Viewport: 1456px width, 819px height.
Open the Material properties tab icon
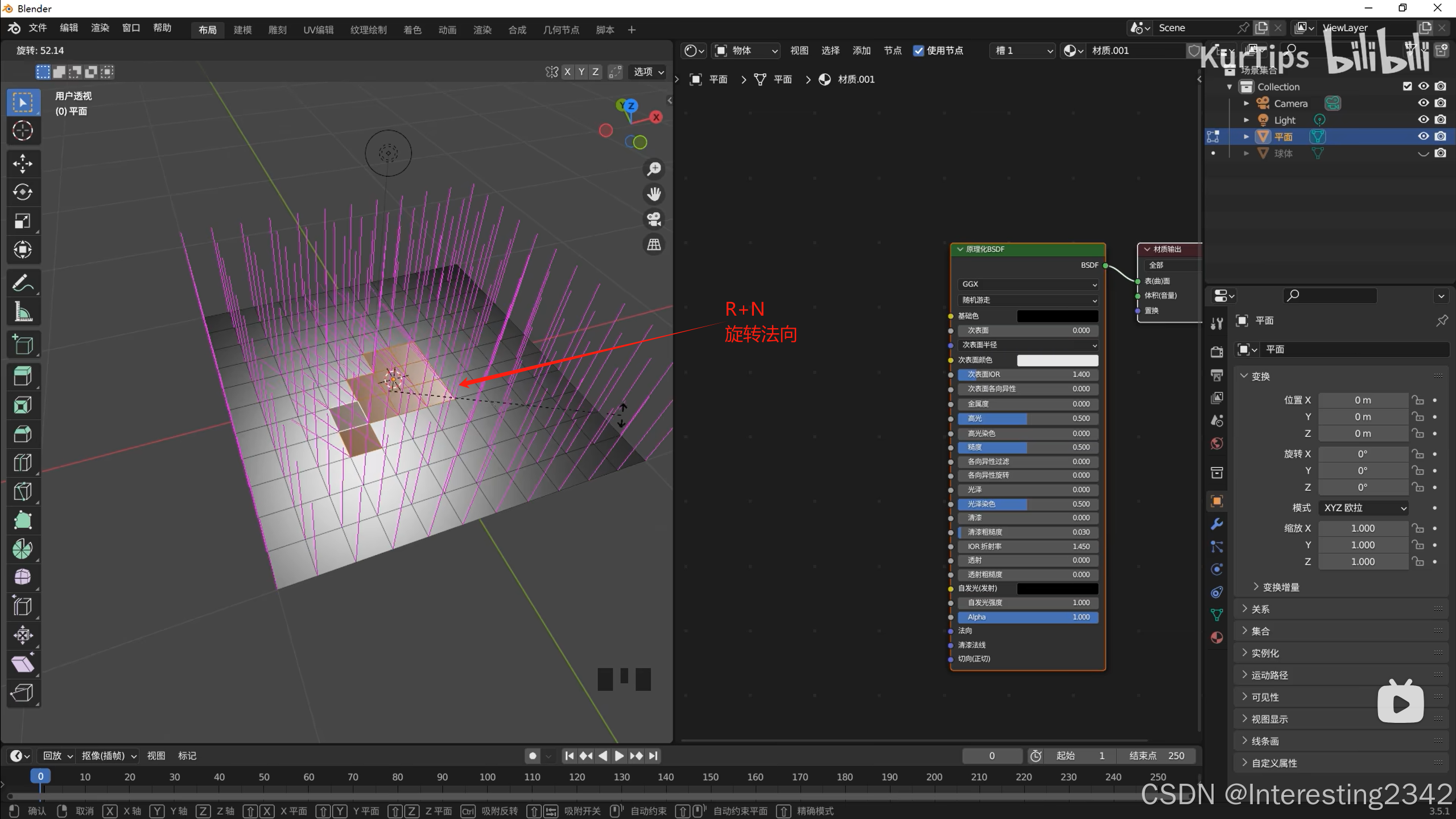[x=1216, y=638]
